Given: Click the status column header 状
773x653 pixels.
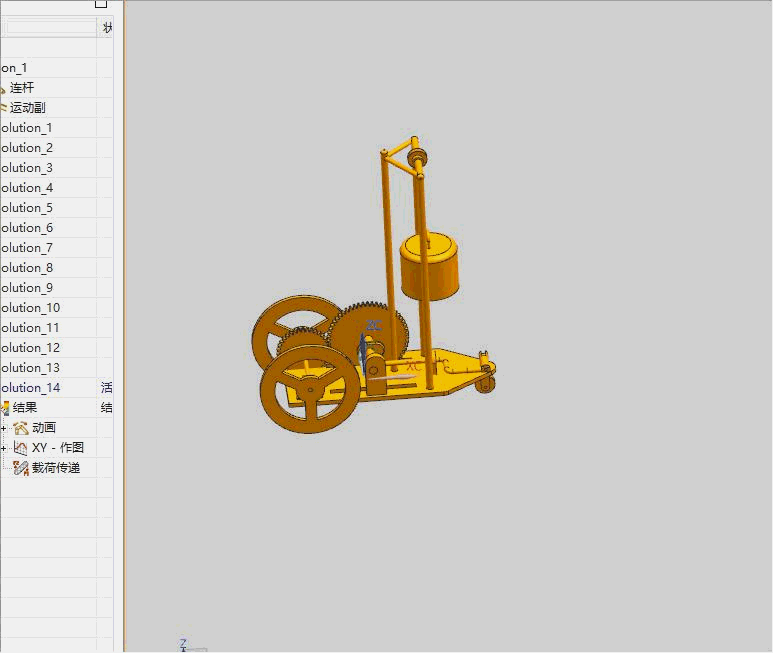Looking at the screenshot, I should point(106,28).
